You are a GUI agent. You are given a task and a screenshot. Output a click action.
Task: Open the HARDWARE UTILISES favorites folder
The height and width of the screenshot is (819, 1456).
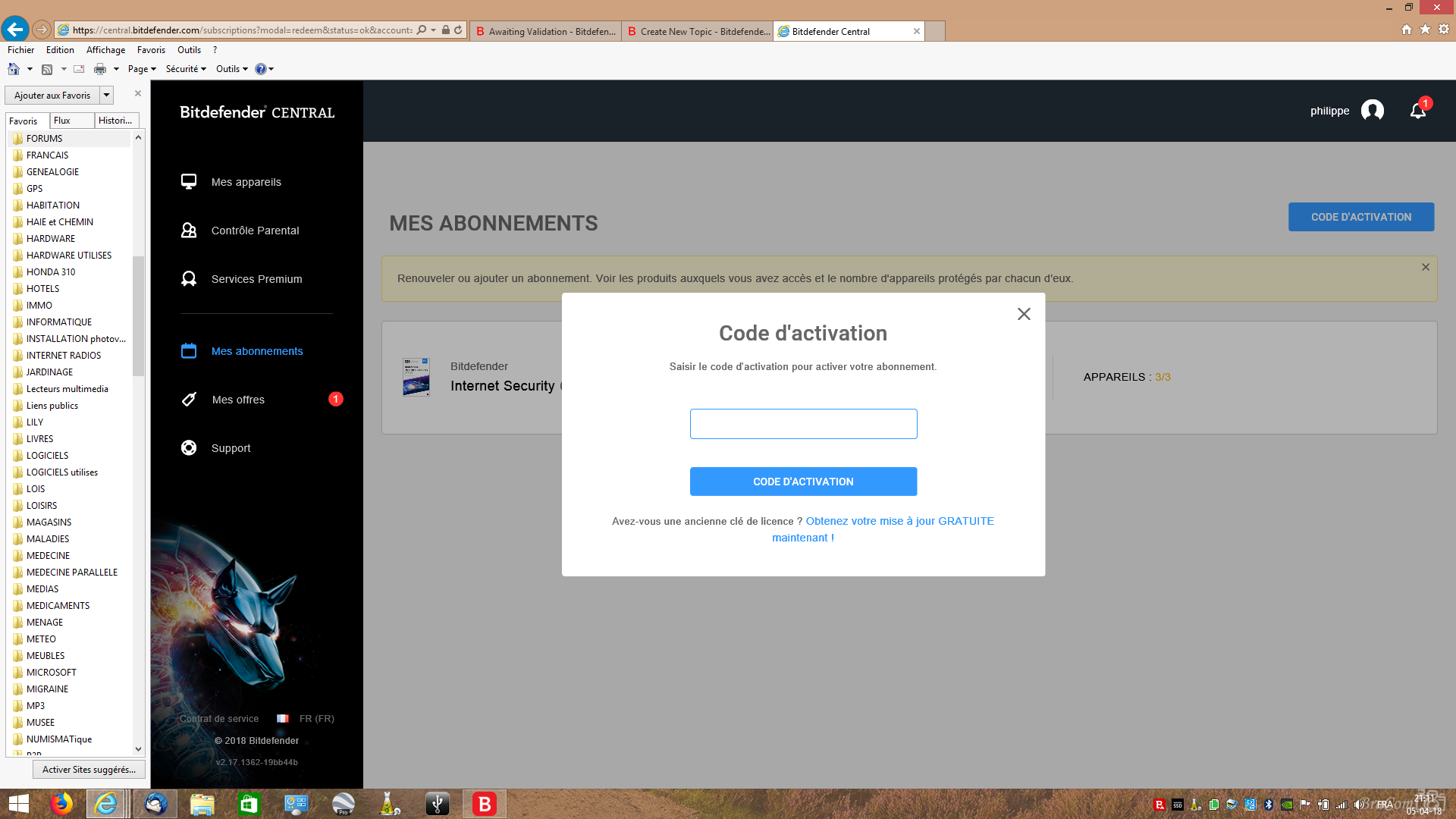70,256
